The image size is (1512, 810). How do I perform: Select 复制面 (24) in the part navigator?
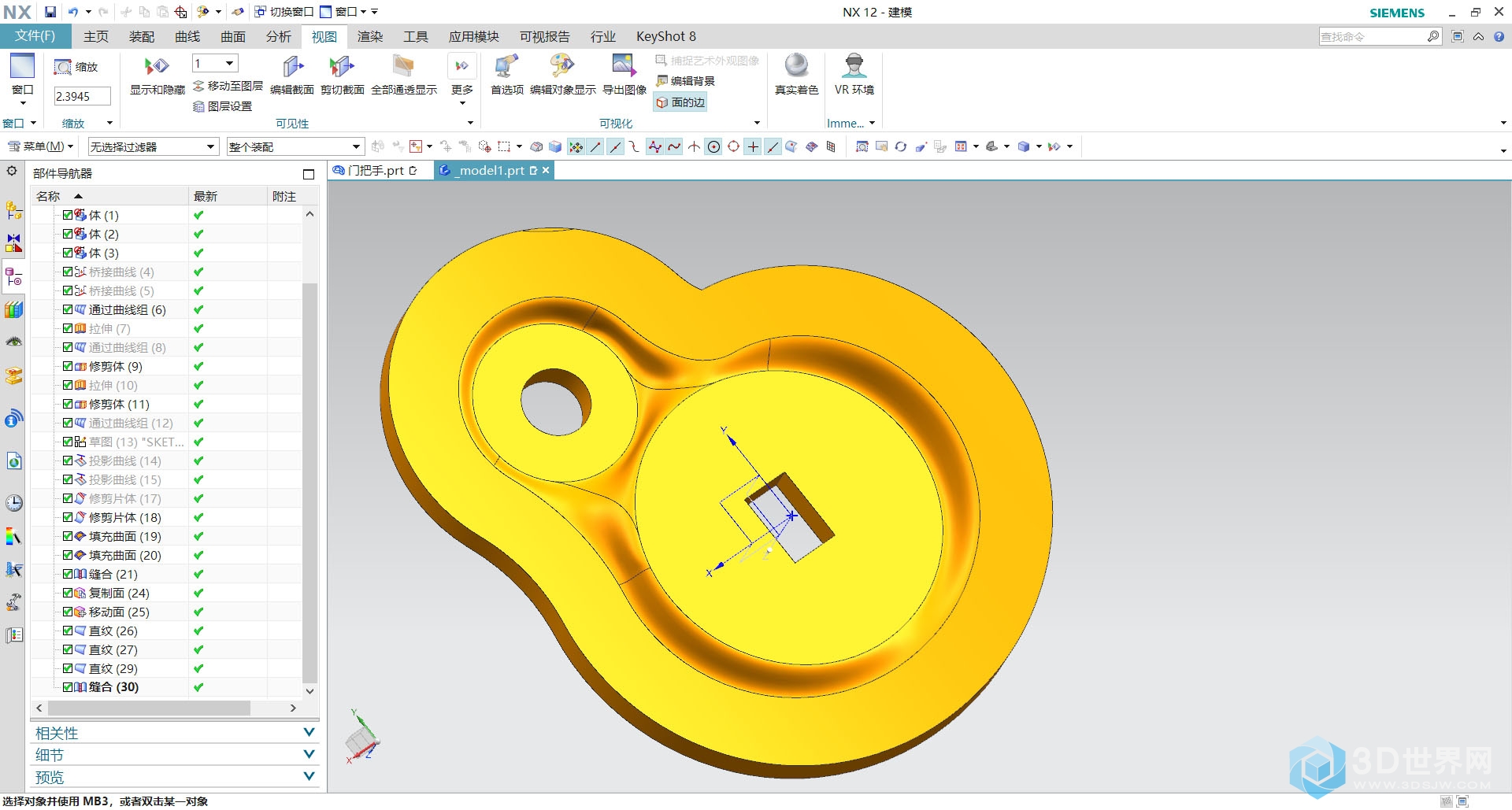coord(118,593)
